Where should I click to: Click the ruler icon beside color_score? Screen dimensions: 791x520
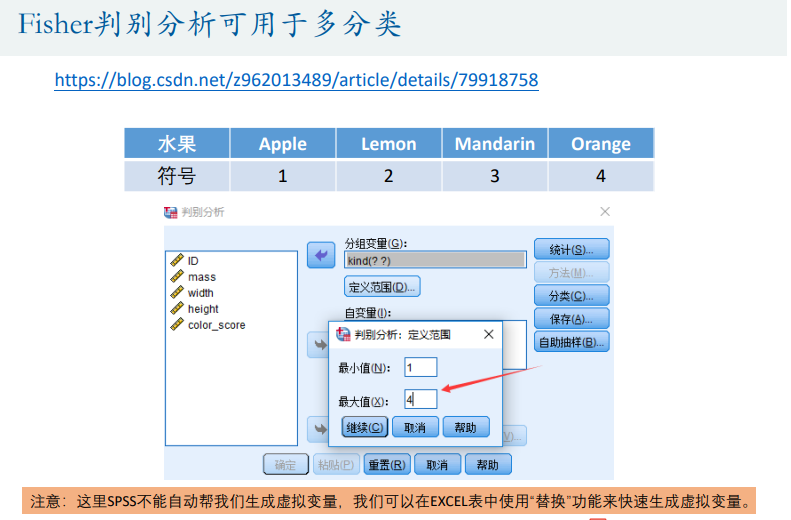[177, 325]
